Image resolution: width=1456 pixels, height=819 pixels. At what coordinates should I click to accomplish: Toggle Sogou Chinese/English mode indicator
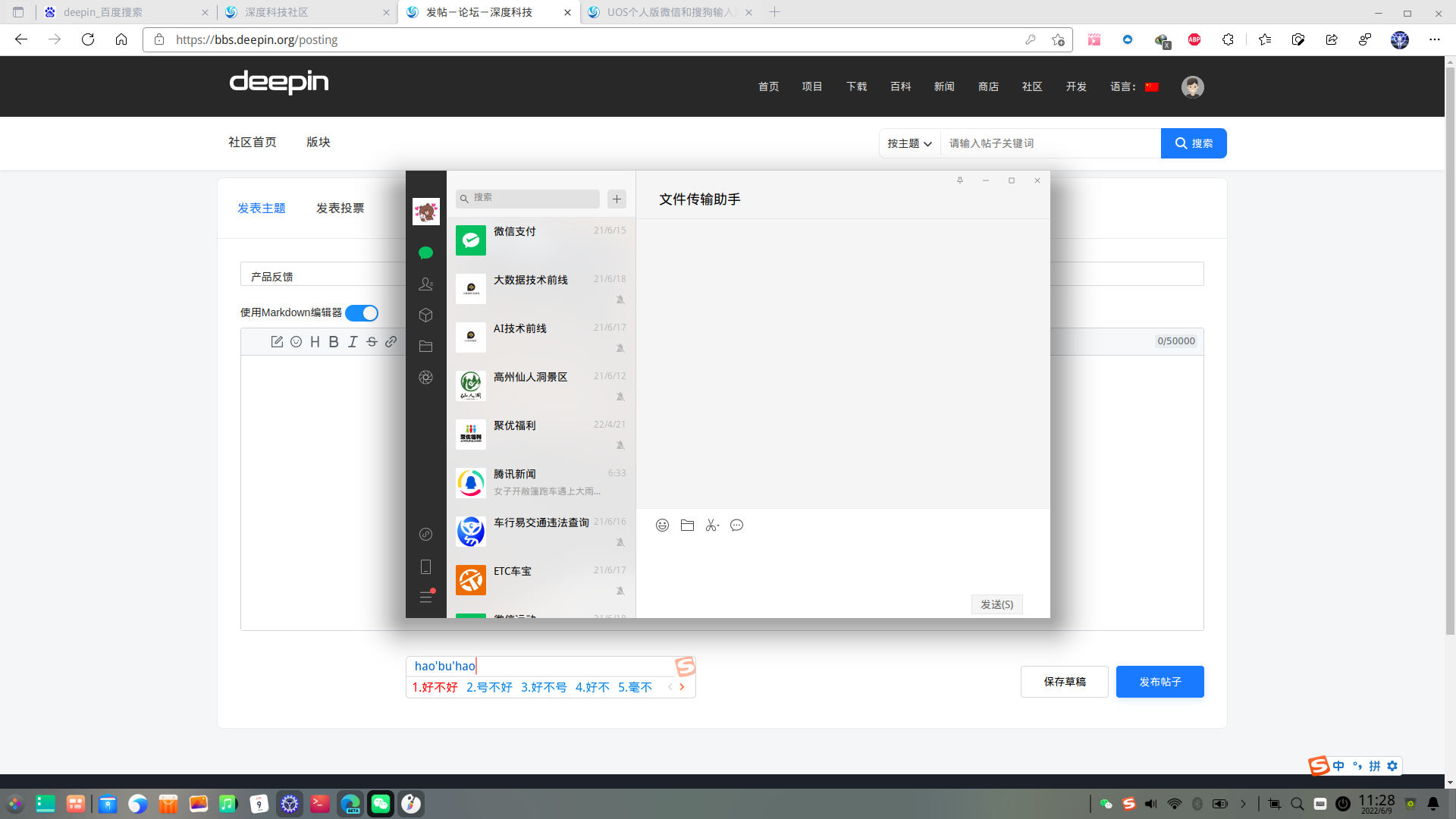point(1338,766)
